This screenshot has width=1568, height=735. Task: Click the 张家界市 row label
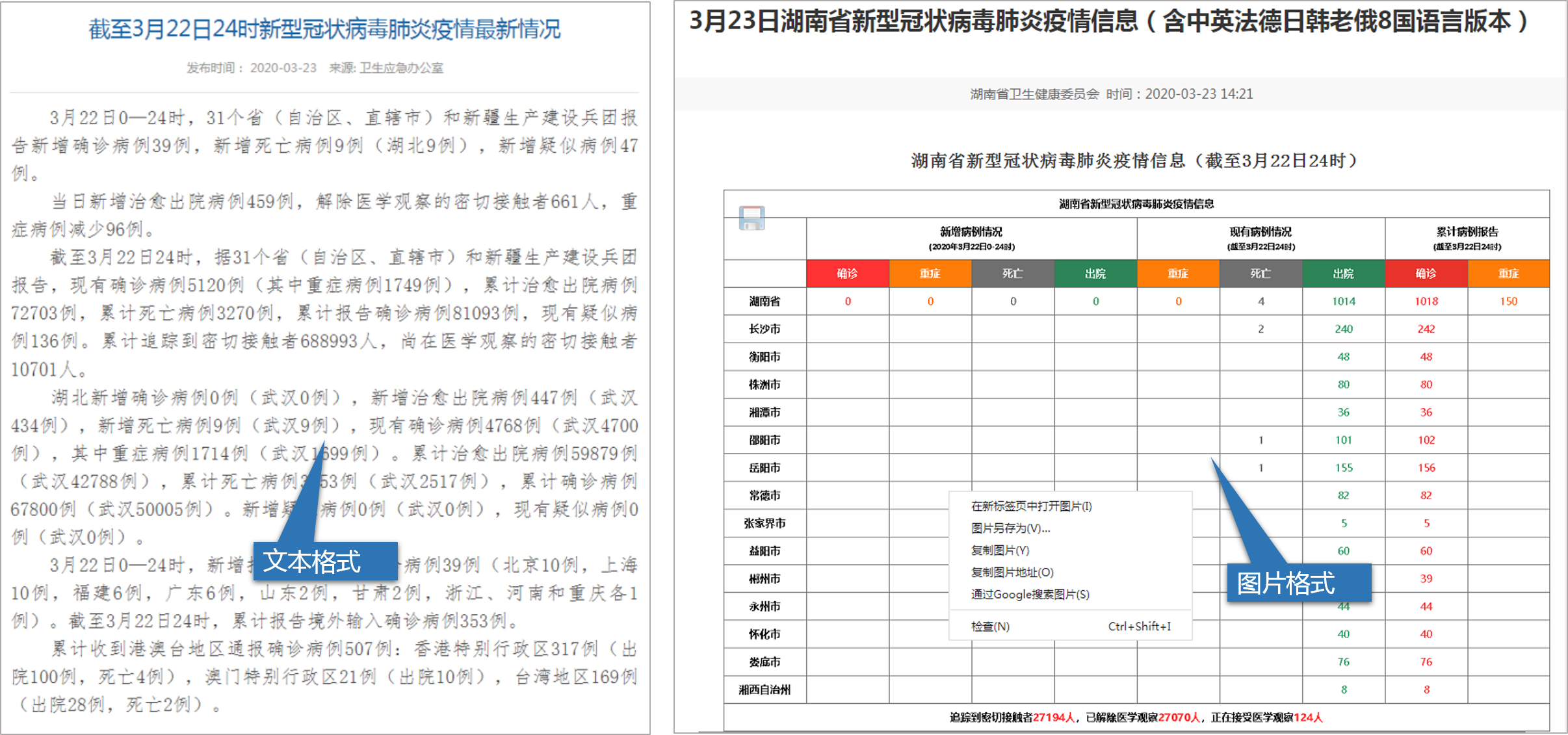pos(765,523)
